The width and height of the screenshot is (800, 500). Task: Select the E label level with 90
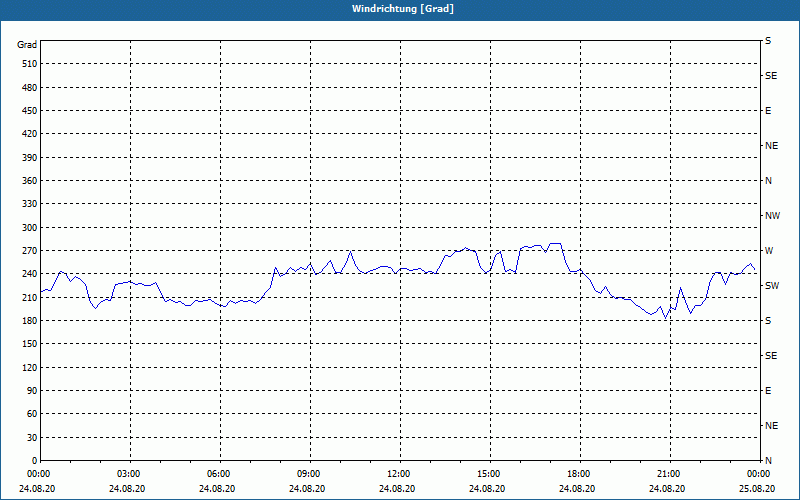[x=768, y=391]
